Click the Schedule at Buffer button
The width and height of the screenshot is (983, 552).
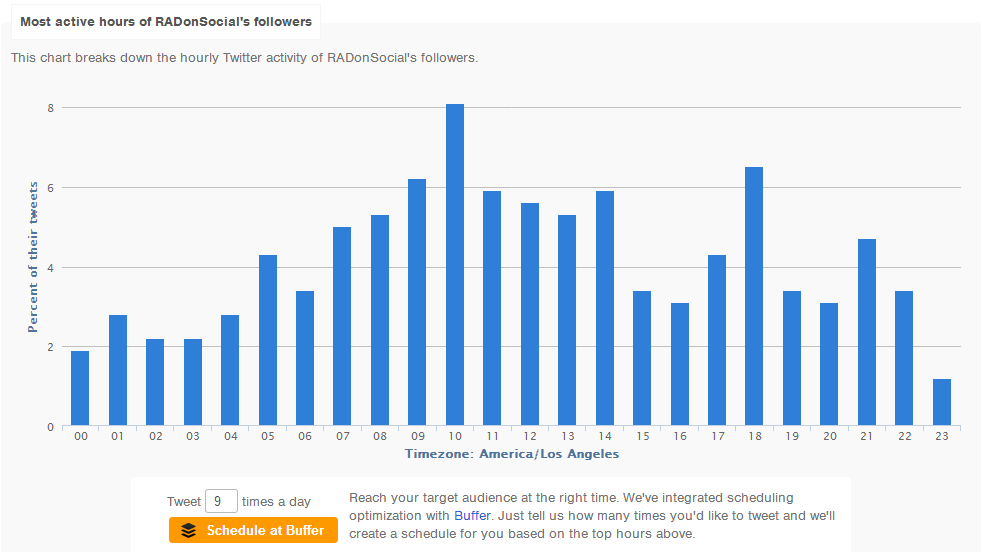pos(253,530)
